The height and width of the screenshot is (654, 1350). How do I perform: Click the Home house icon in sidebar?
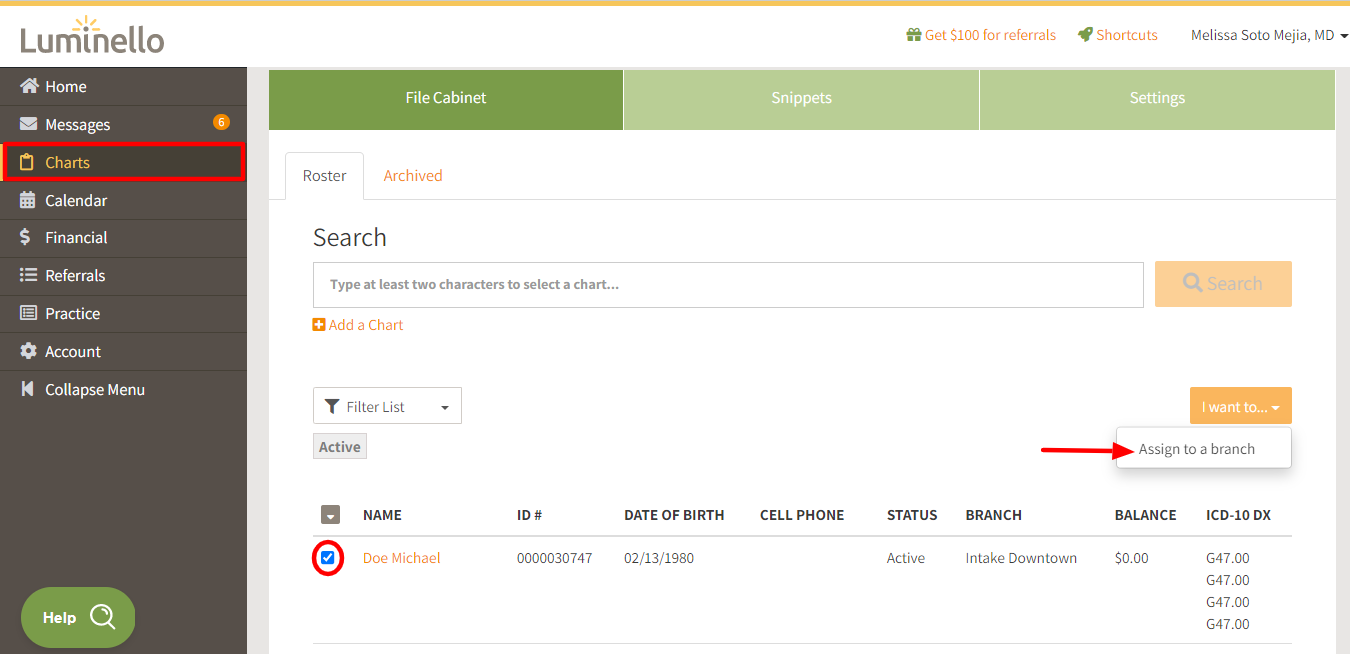tap(29, 86)
